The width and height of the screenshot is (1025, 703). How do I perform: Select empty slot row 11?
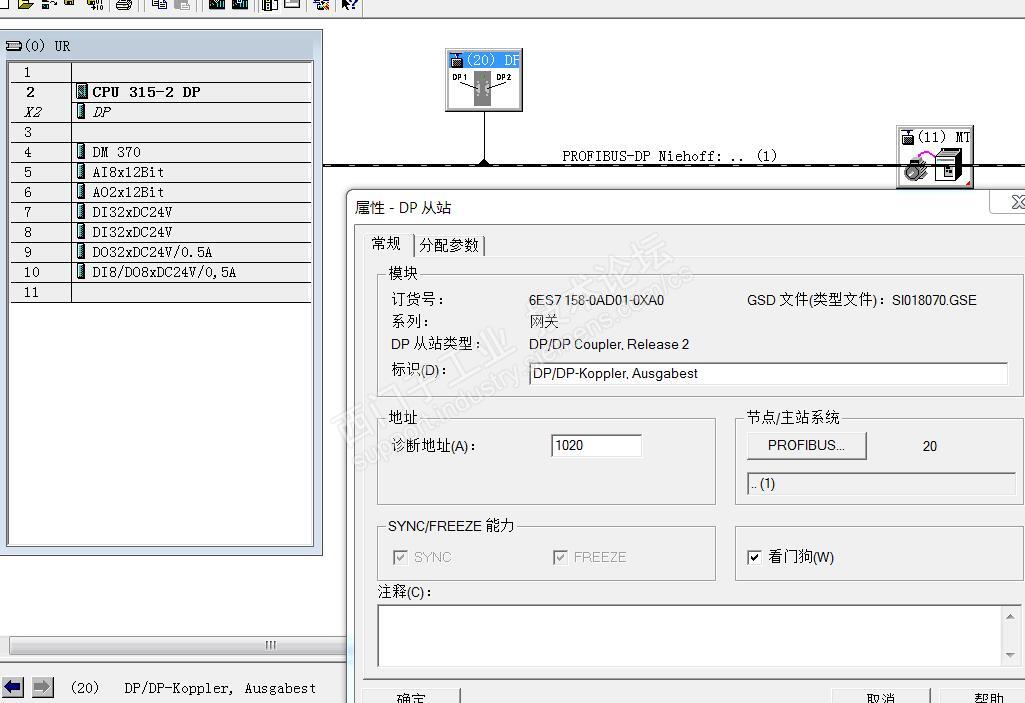coord(160,292)
